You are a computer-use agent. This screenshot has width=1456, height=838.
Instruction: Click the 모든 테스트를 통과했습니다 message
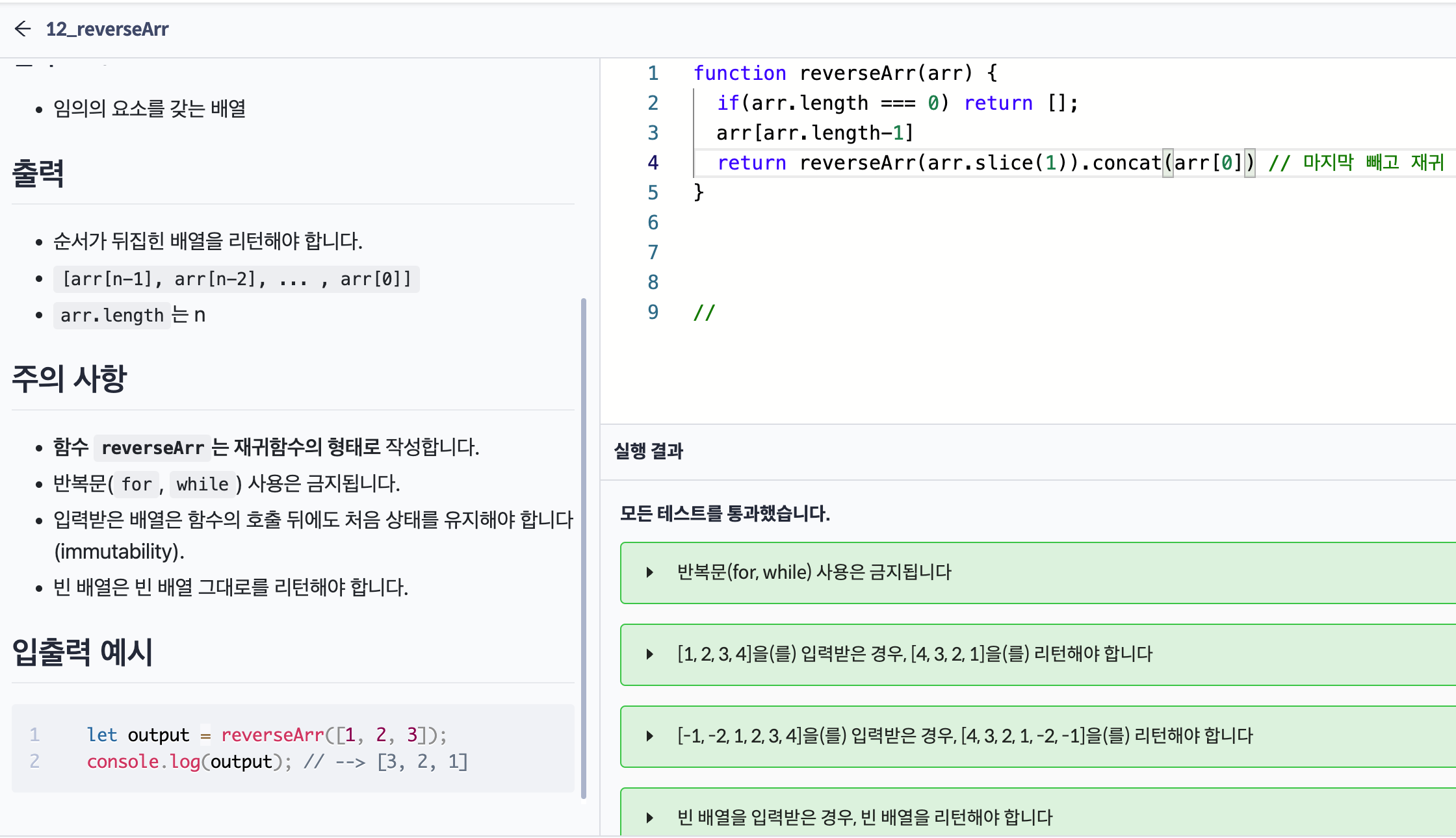point(725,514)
